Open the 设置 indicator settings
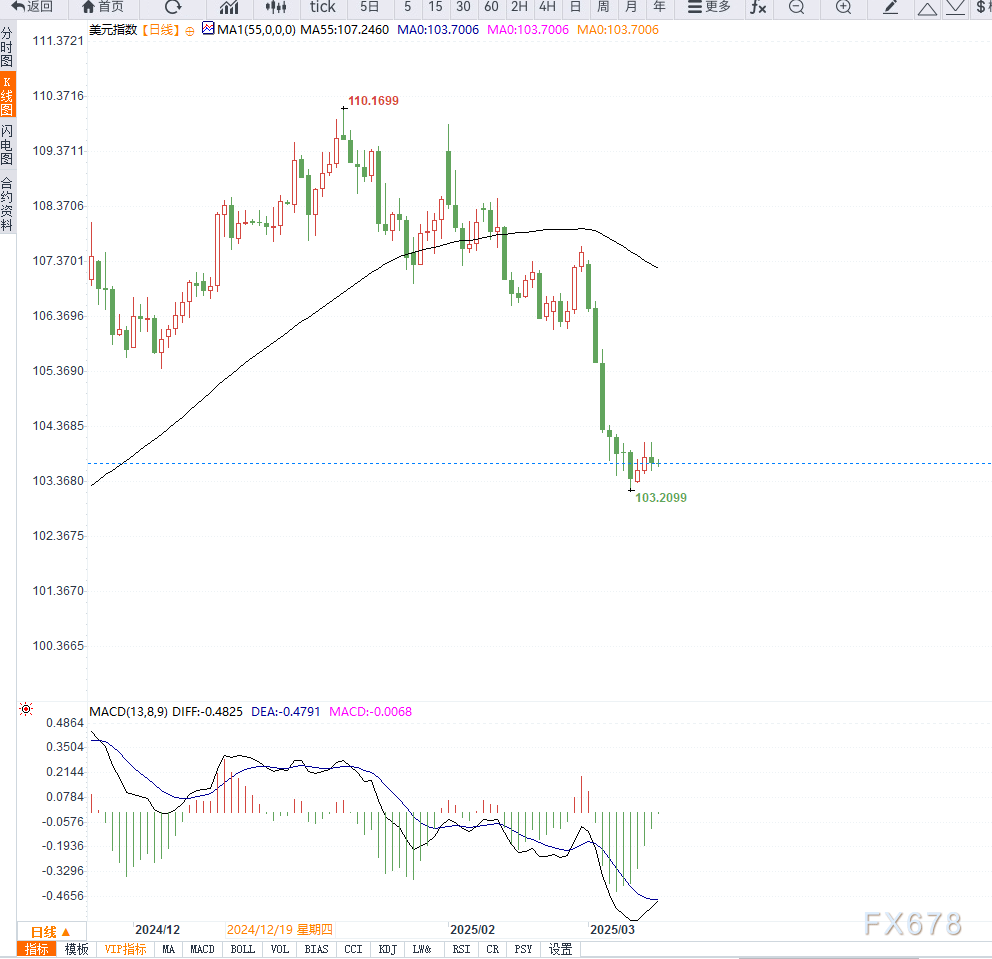Screen dimensions: 992x959 (560, 949)
